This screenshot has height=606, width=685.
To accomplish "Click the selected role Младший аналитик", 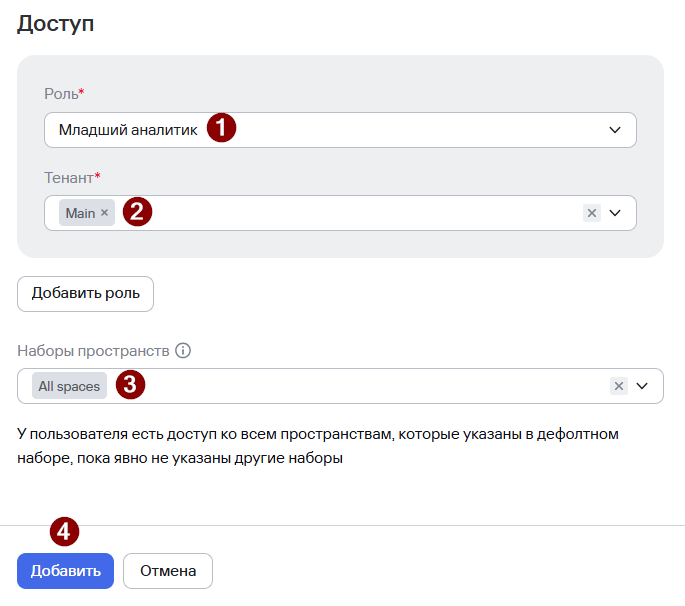I will [x=128, y=130].
